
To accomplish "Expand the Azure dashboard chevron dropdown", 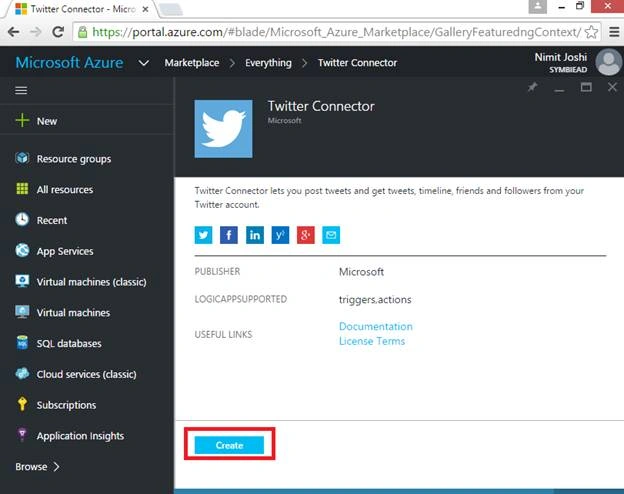I will (x=144, y=63).
